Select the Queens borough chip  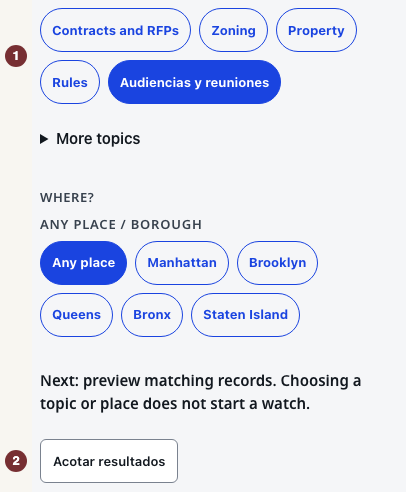click(76, 315)
